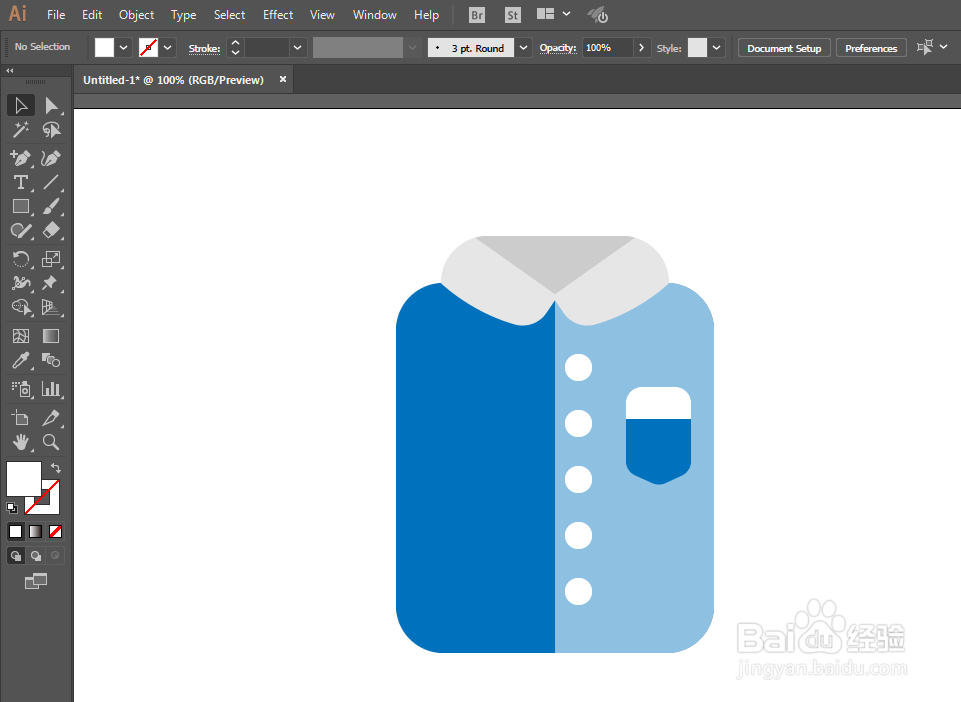
Task: Activate the Scale tool
Action: [51, 259]
